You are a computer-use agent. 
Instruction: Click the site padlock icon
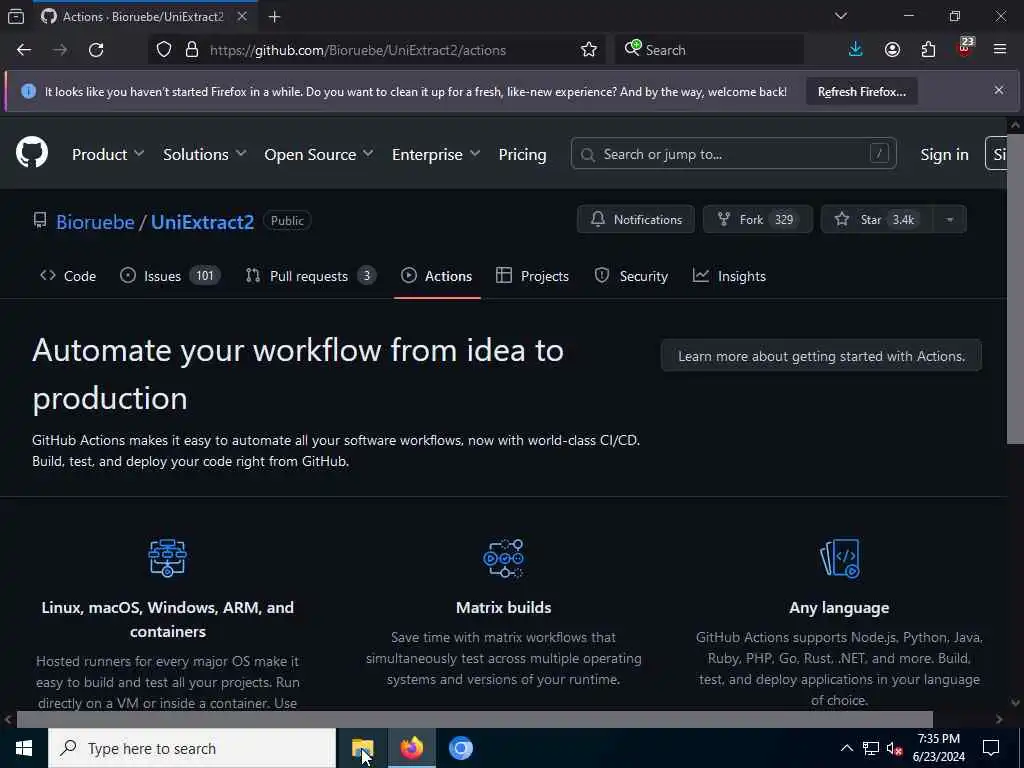click(x=192, y=50)
